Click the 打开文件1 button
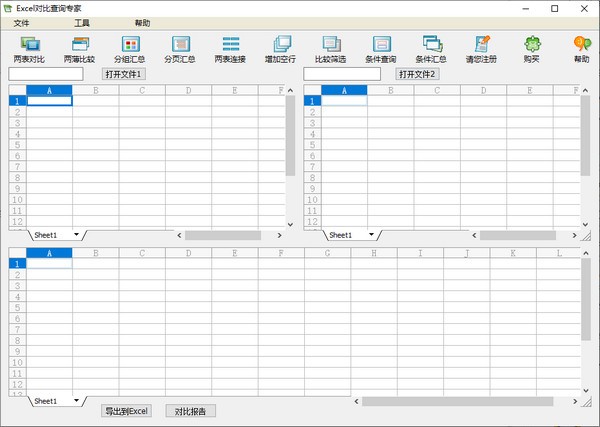The image size is (600, 427). [124, 74]
